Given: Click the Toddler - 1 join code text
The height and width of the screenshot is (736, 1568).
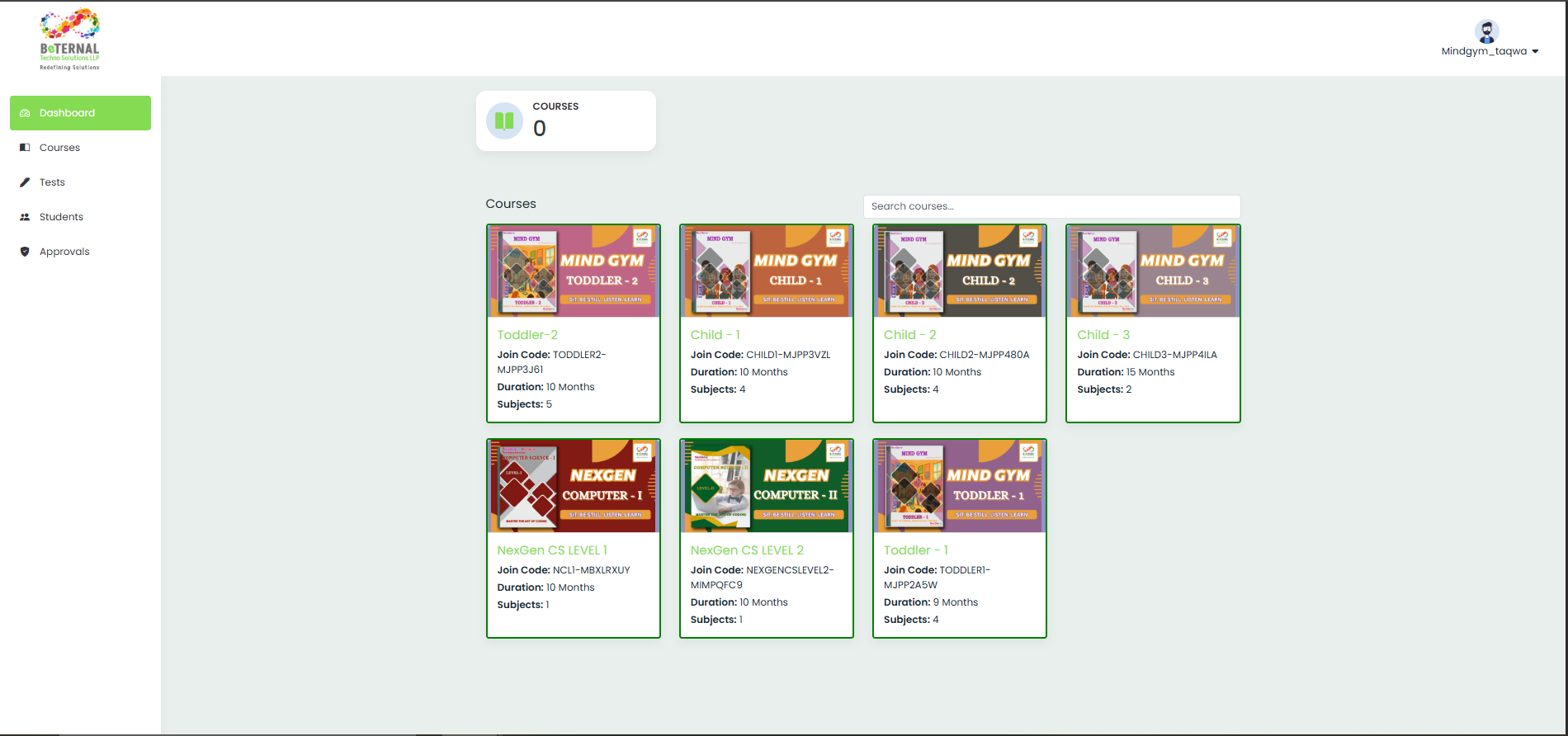Looking at the screenshot, I should click(937, 578).
